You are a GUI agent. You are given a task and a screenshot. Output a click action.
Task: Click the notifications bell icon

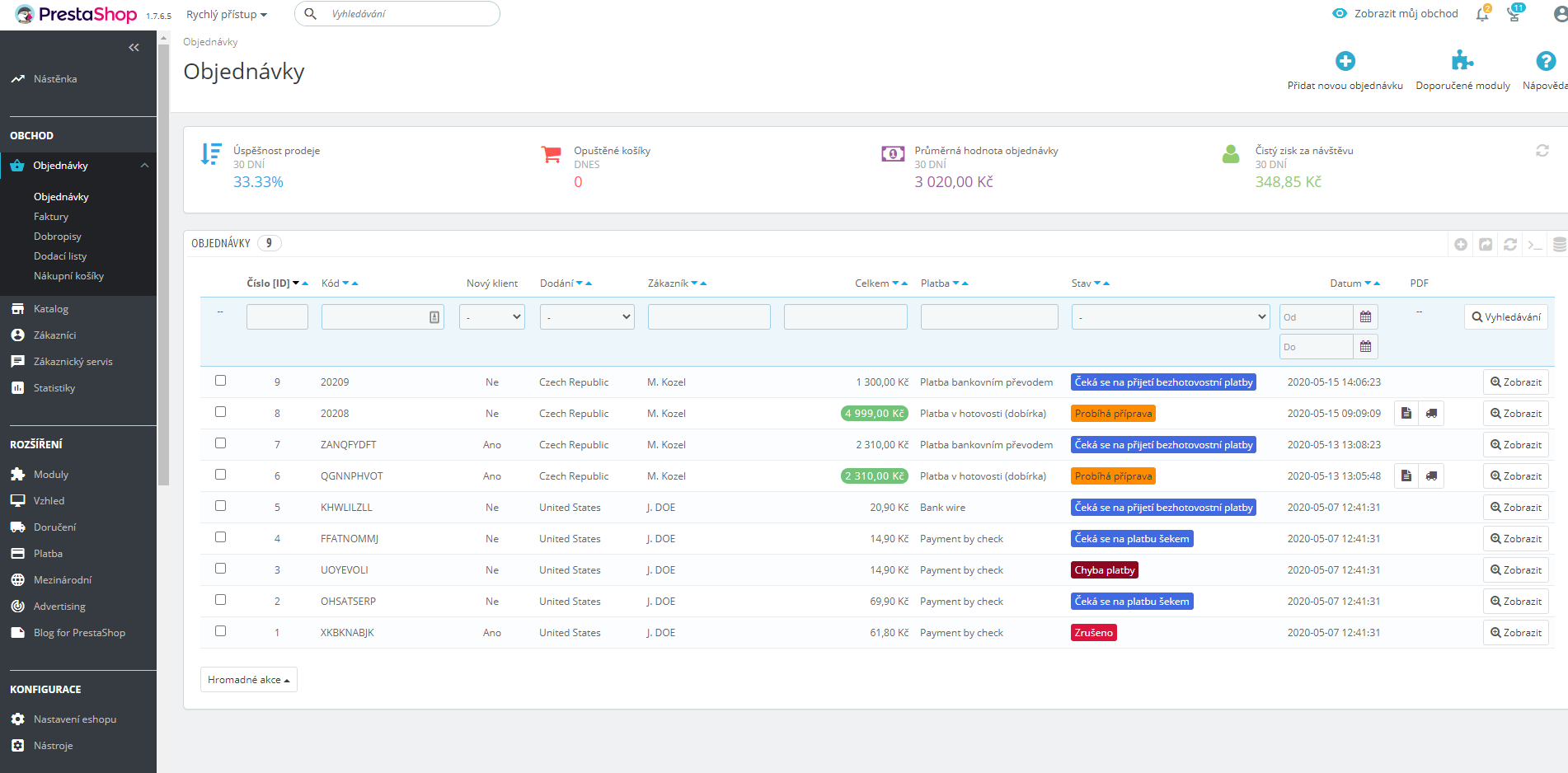(x=1482, y=13)
